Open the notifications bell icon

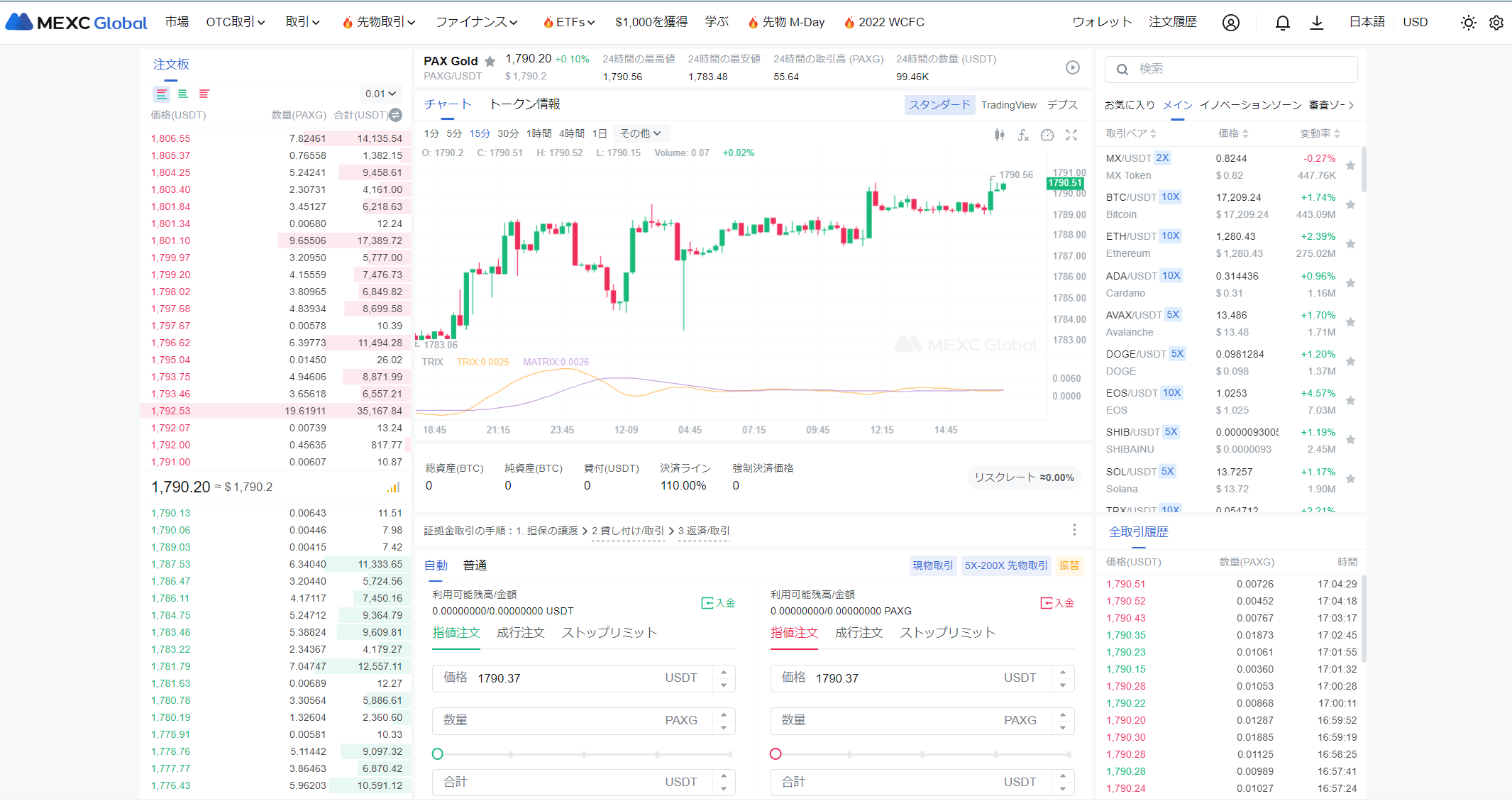pos(1282,23)
